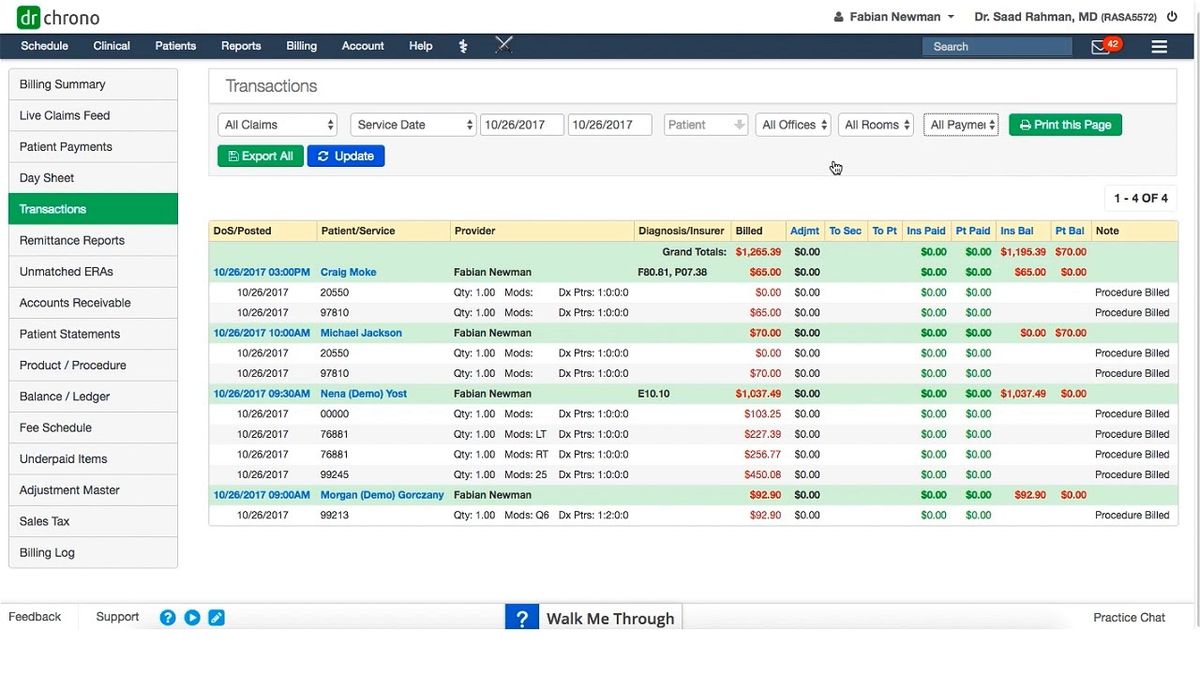Open the Reports menu
This screenshot has height=675, width=1200.
coord(241,45)
